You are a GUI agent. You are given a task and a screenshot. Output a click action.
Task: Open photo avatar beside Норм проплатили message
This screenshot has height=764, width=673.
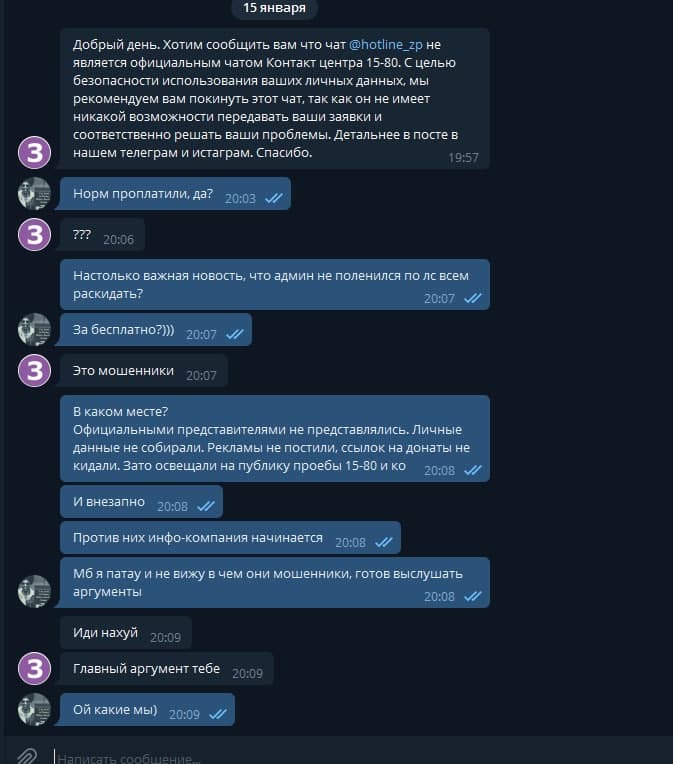[35, 193]
